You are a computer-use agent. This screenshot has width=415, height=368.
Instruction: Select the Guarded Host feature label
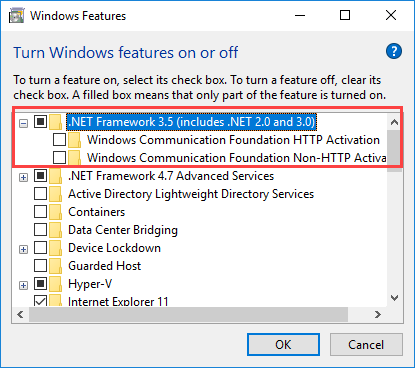pyautogui.click(x=105, y=266)
